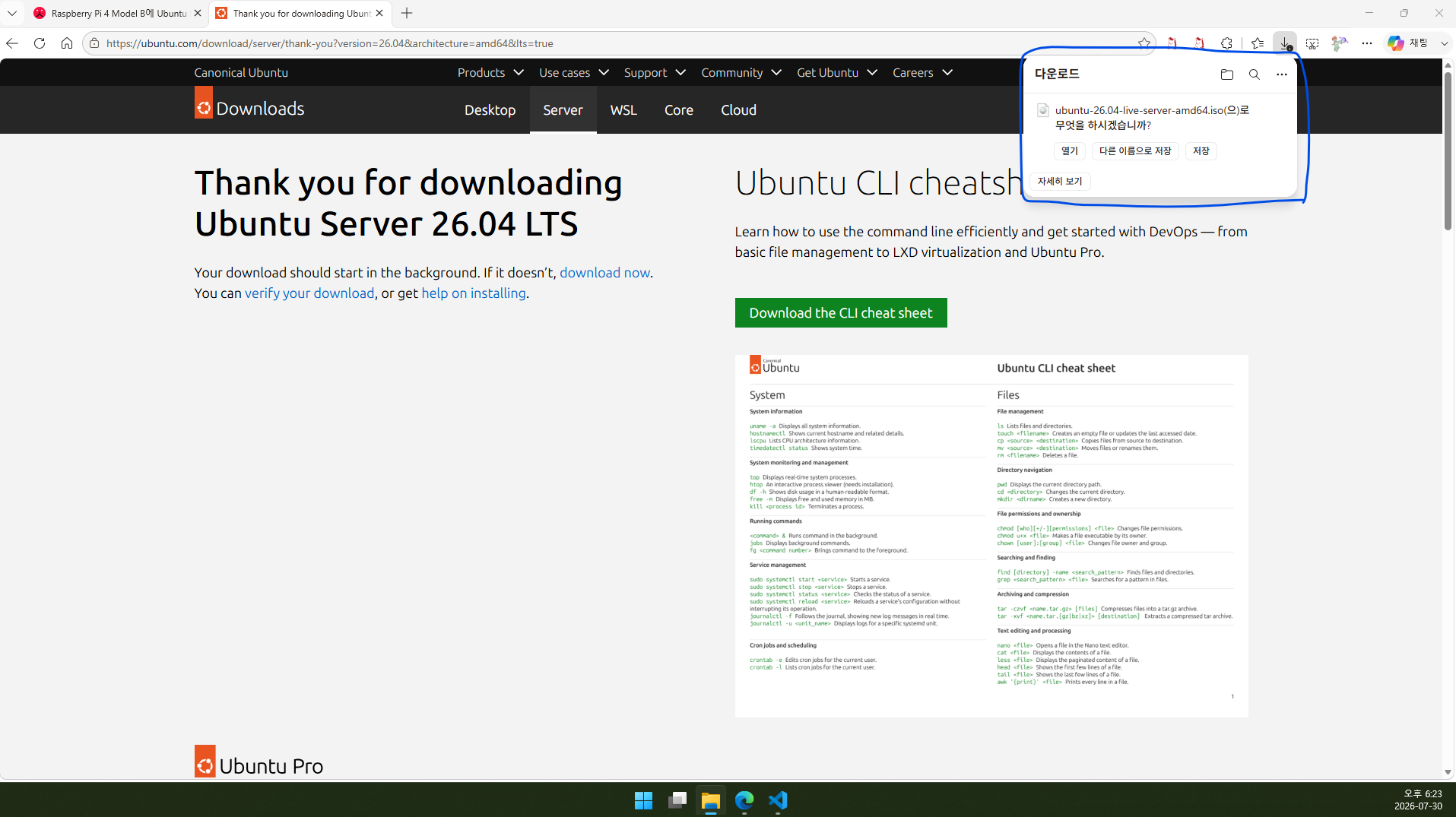The height and width of the screenshot is (817, 1456).
Task: Click the page scrollbar down arrow
Action: coord(1448,771)
